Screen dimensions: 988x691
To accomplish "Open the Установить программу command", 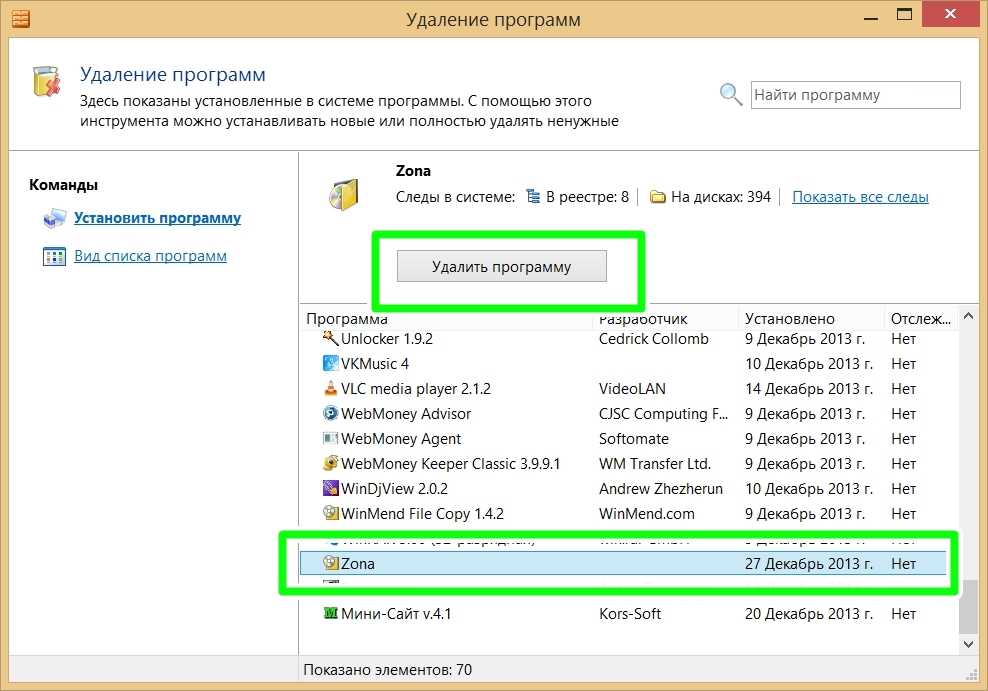I will pyautogui.click(x=157, y=218).
